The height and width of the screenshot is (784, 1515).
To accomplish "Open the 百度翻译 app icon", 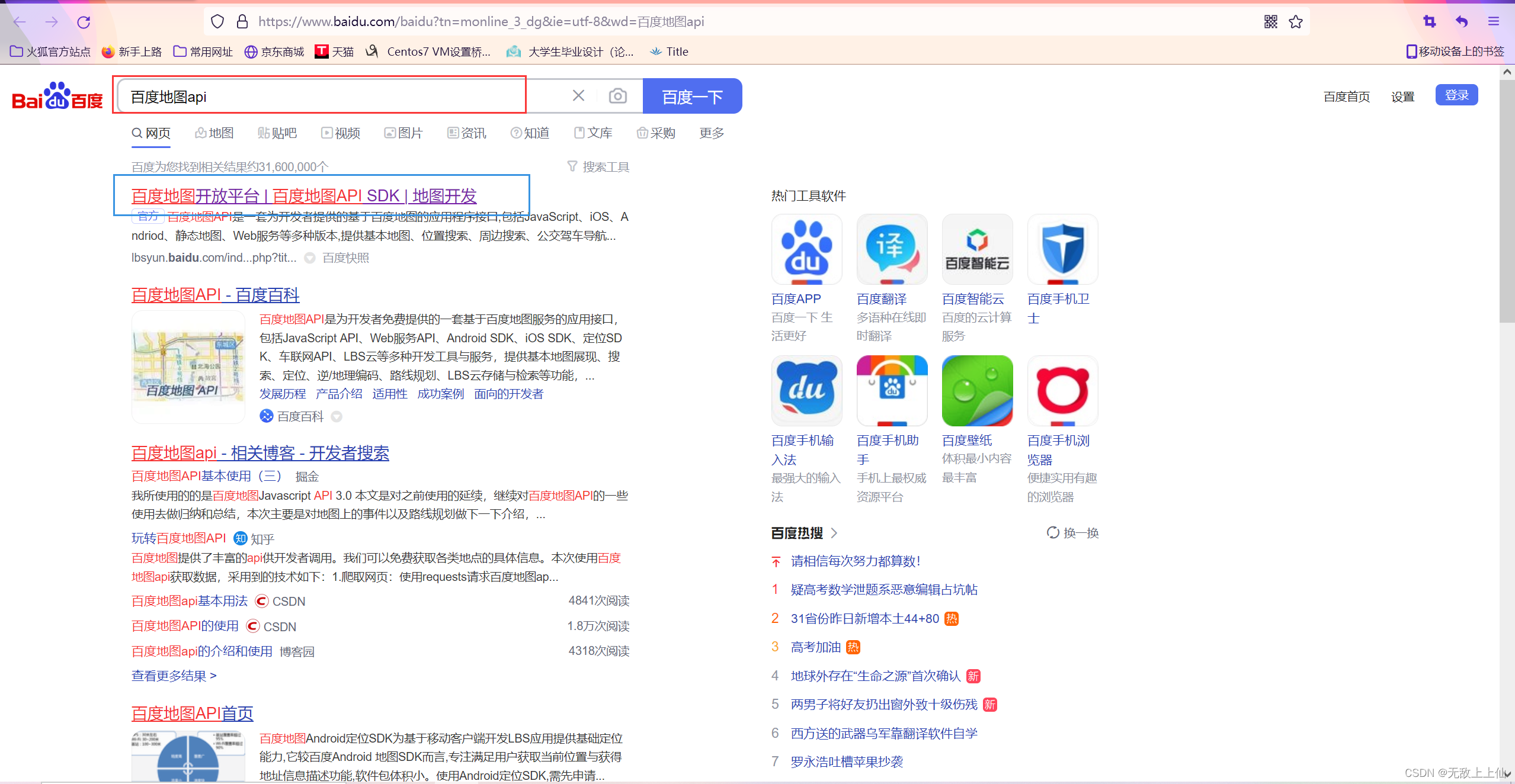I will point(892,249).
